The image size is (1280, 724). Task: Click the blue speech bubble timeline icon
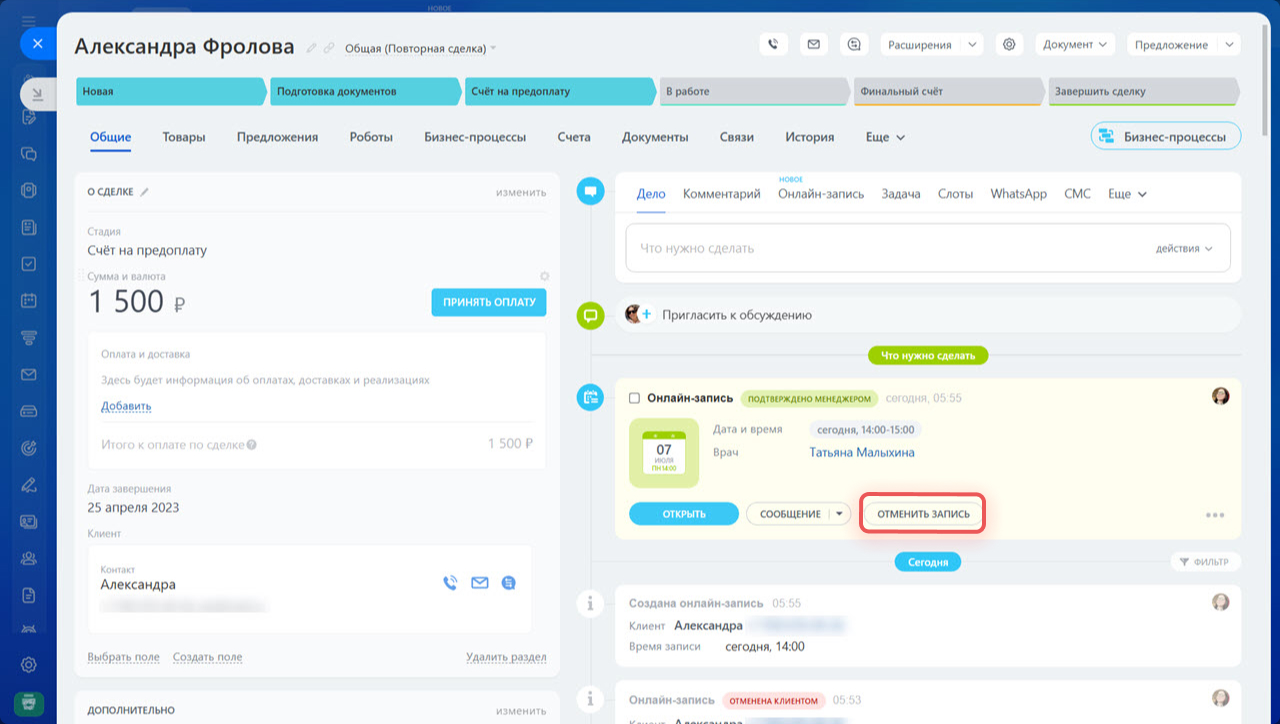pyautogui.click(x=591, y=190)
